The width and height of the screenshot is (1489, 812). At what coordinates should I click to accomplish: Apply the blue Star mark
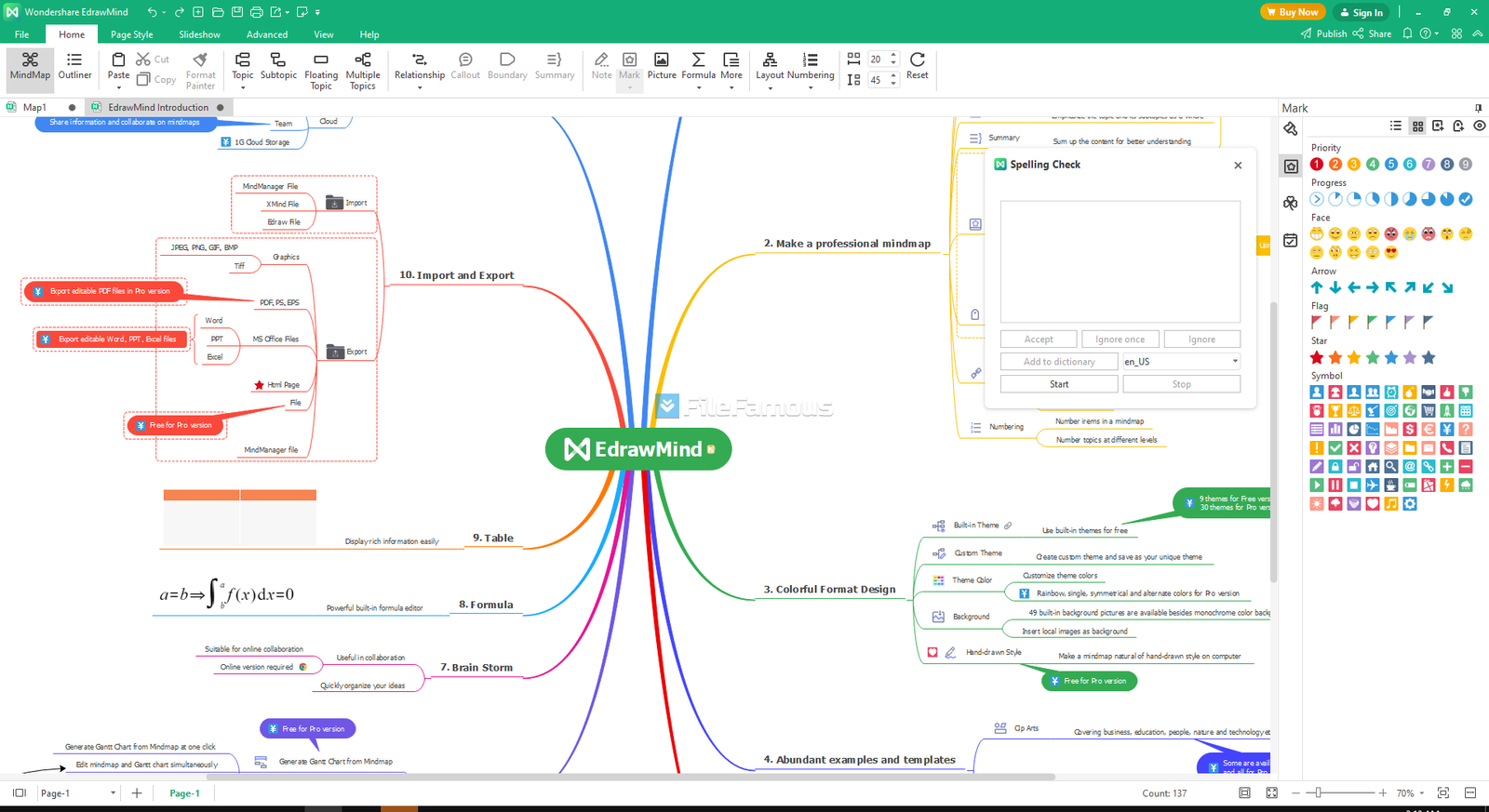[1391, 357]
